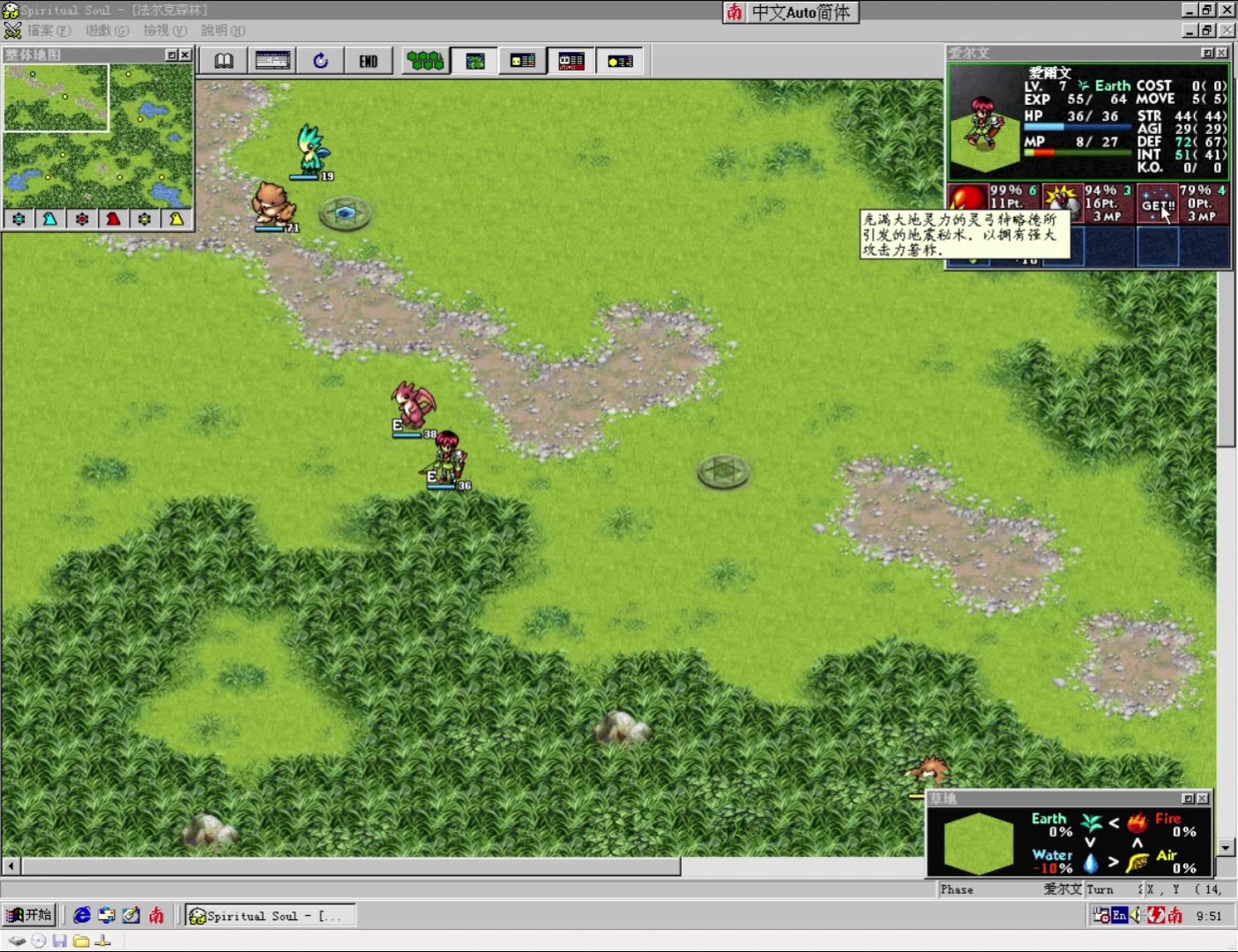
Task: Click the Earth leaf element icon
Action: (x=1092, y=823)
